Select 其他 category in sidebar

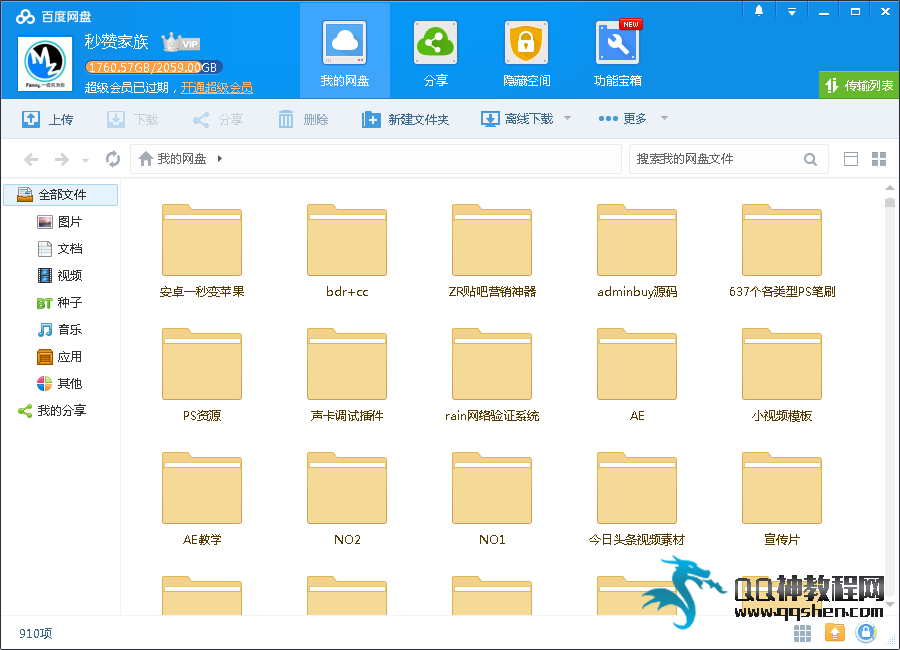tap(60, 384)
